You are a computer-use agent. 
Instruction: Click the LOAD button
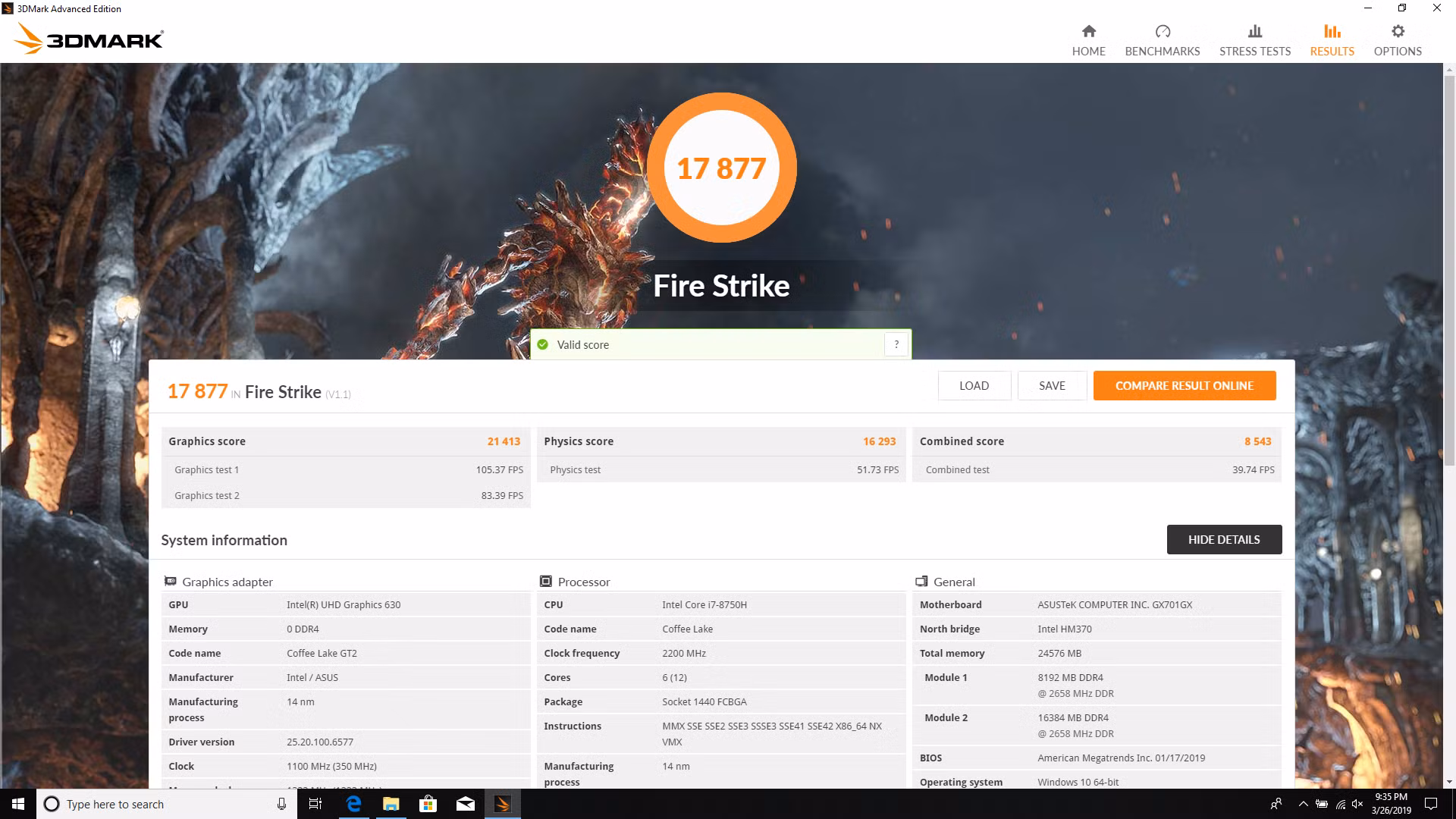974,385
